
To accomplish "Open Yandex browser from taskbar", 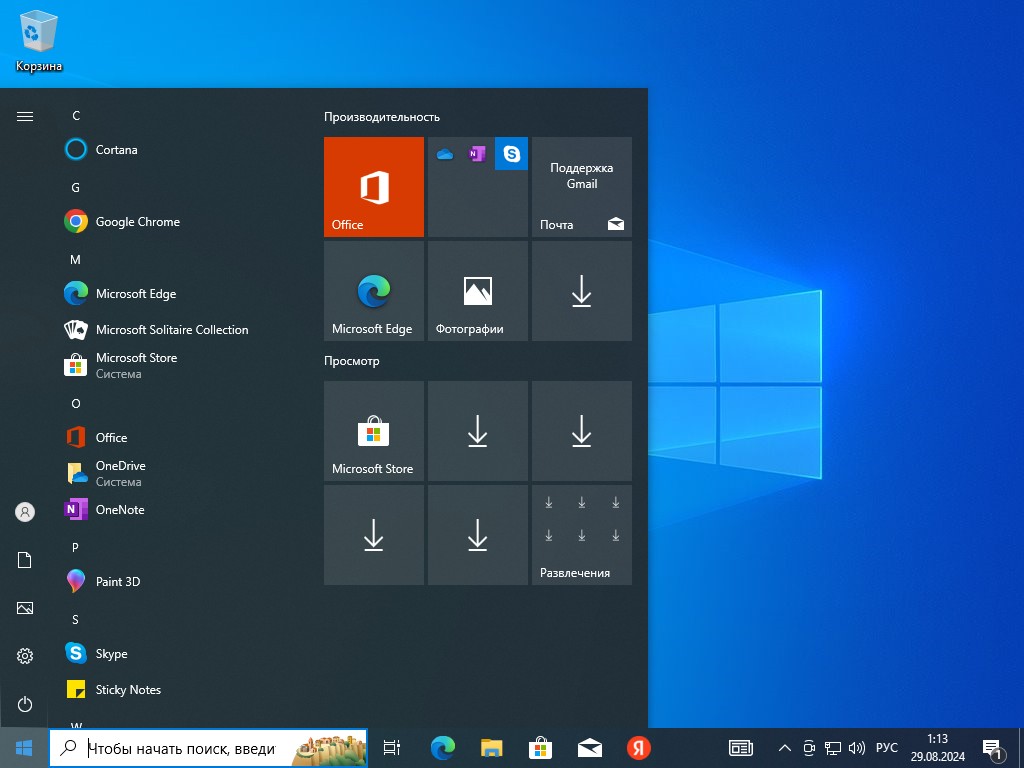I will 639,747.
